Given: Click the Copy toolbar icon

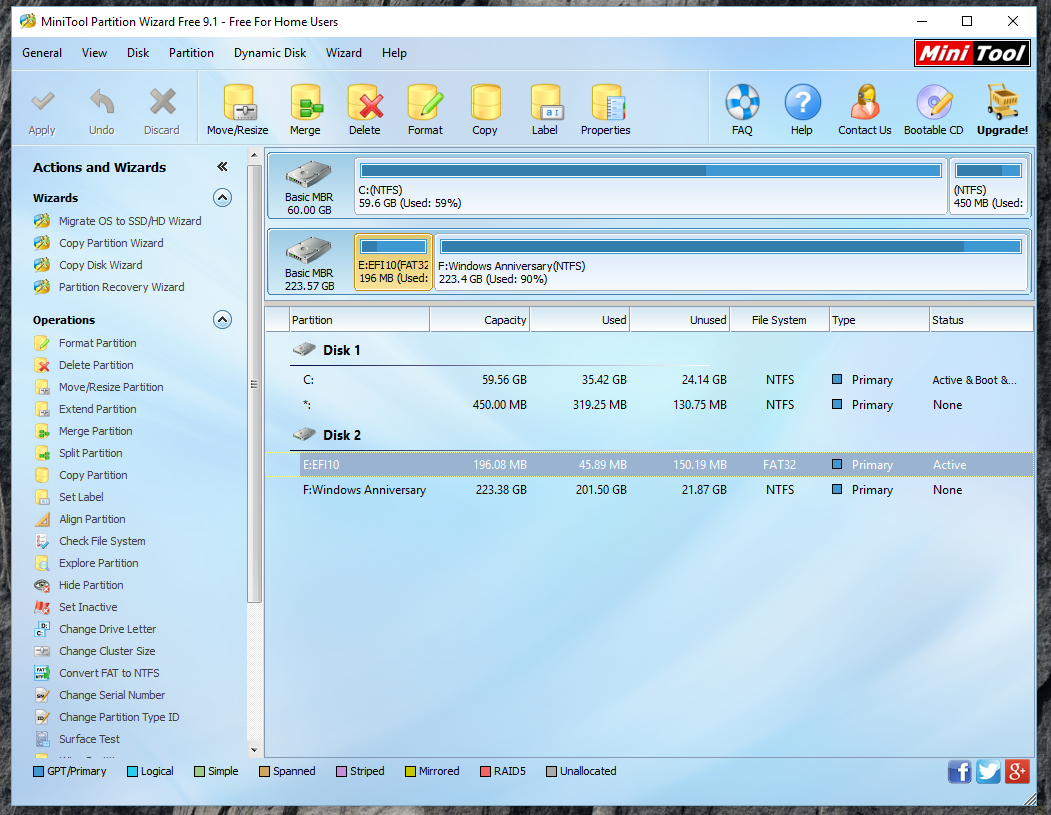Looking at the screenshot, I should 485,103.
